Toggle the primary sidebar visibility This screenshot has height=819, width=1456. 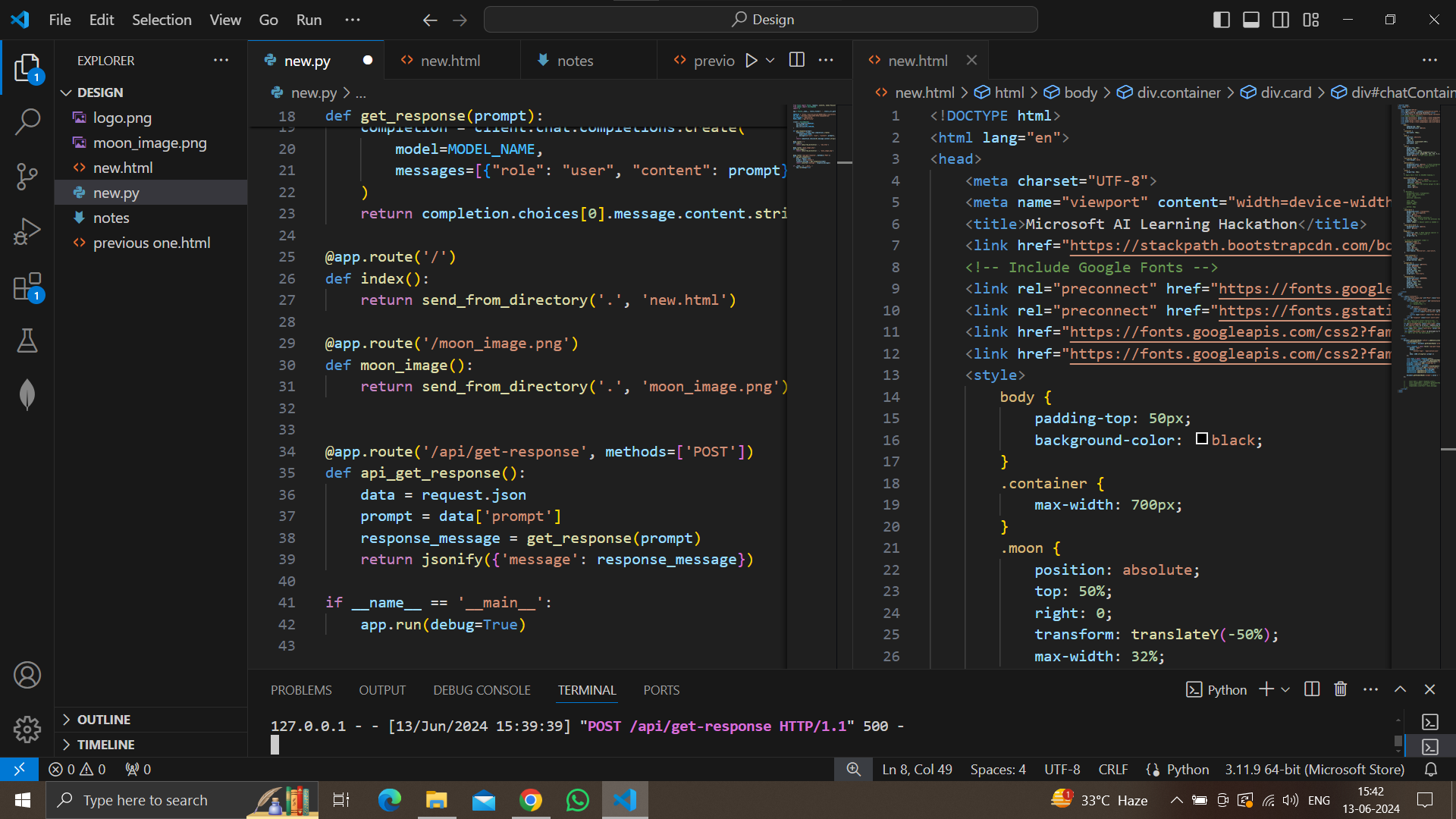point(1221,20)
